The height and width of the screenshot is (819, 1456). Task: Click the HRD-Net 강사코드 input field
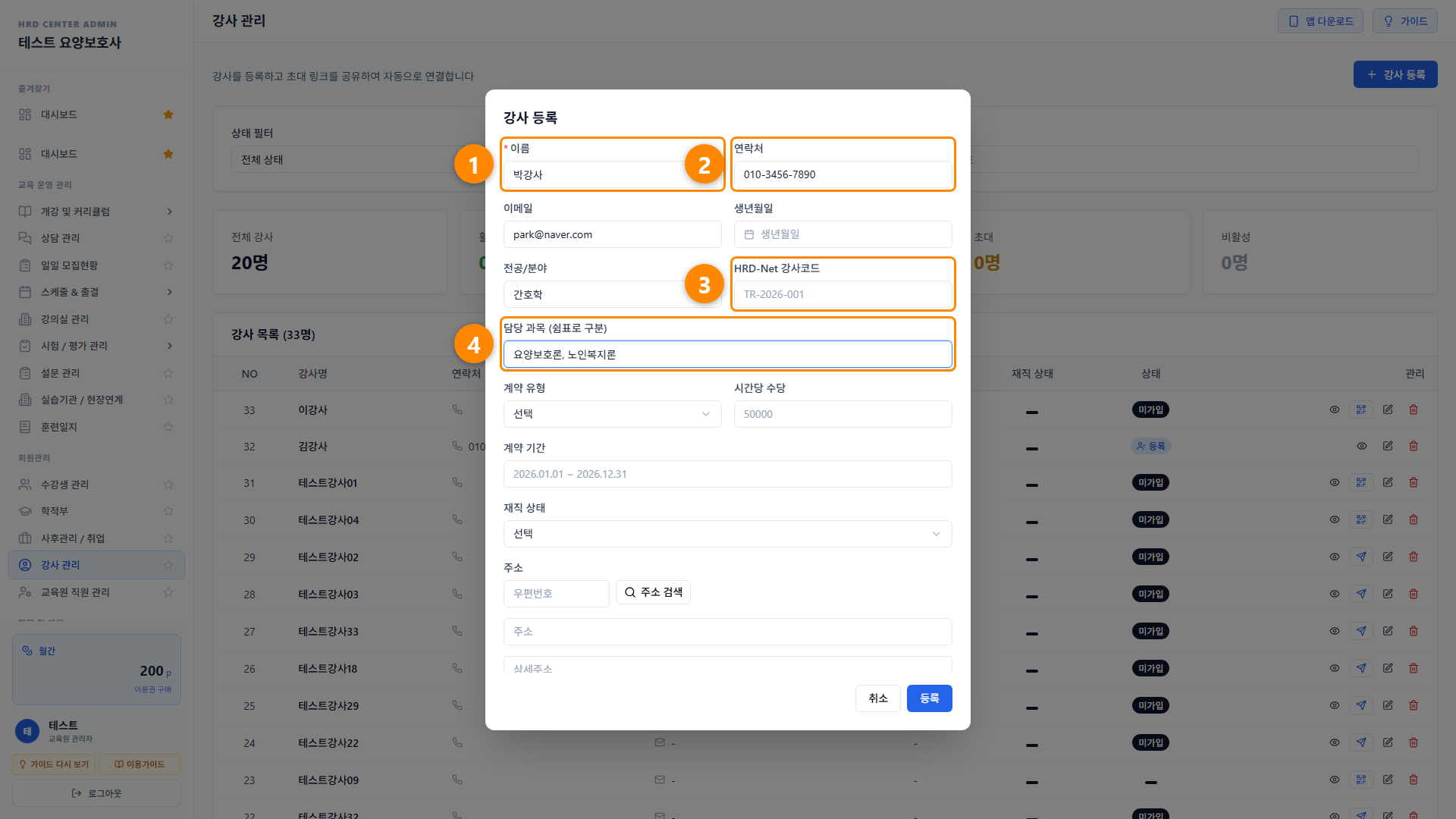(x=843, y=294)
